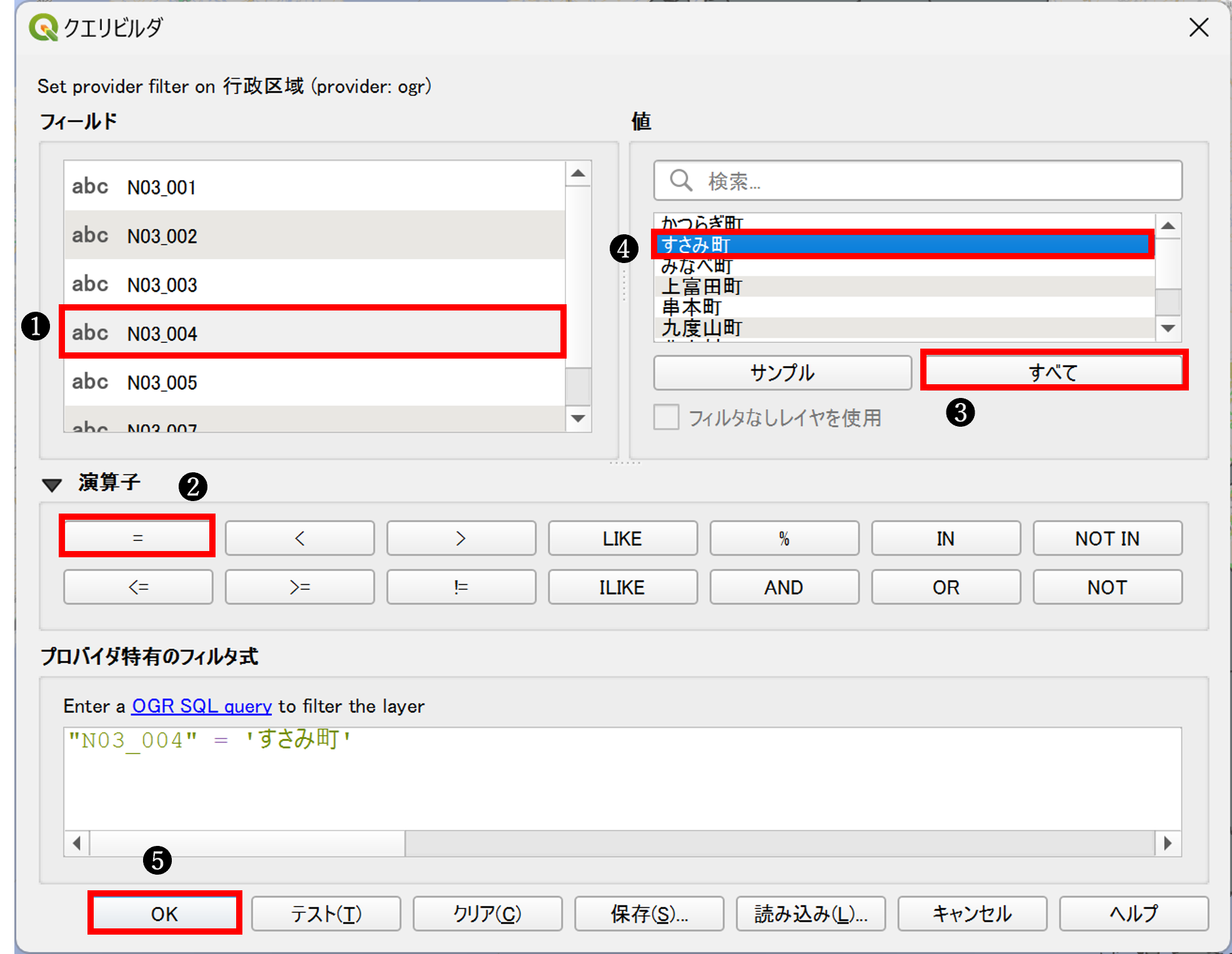Click the QGIS logo icon in title bar
This screenshot has height=954, width=1232.
point(43,27)
